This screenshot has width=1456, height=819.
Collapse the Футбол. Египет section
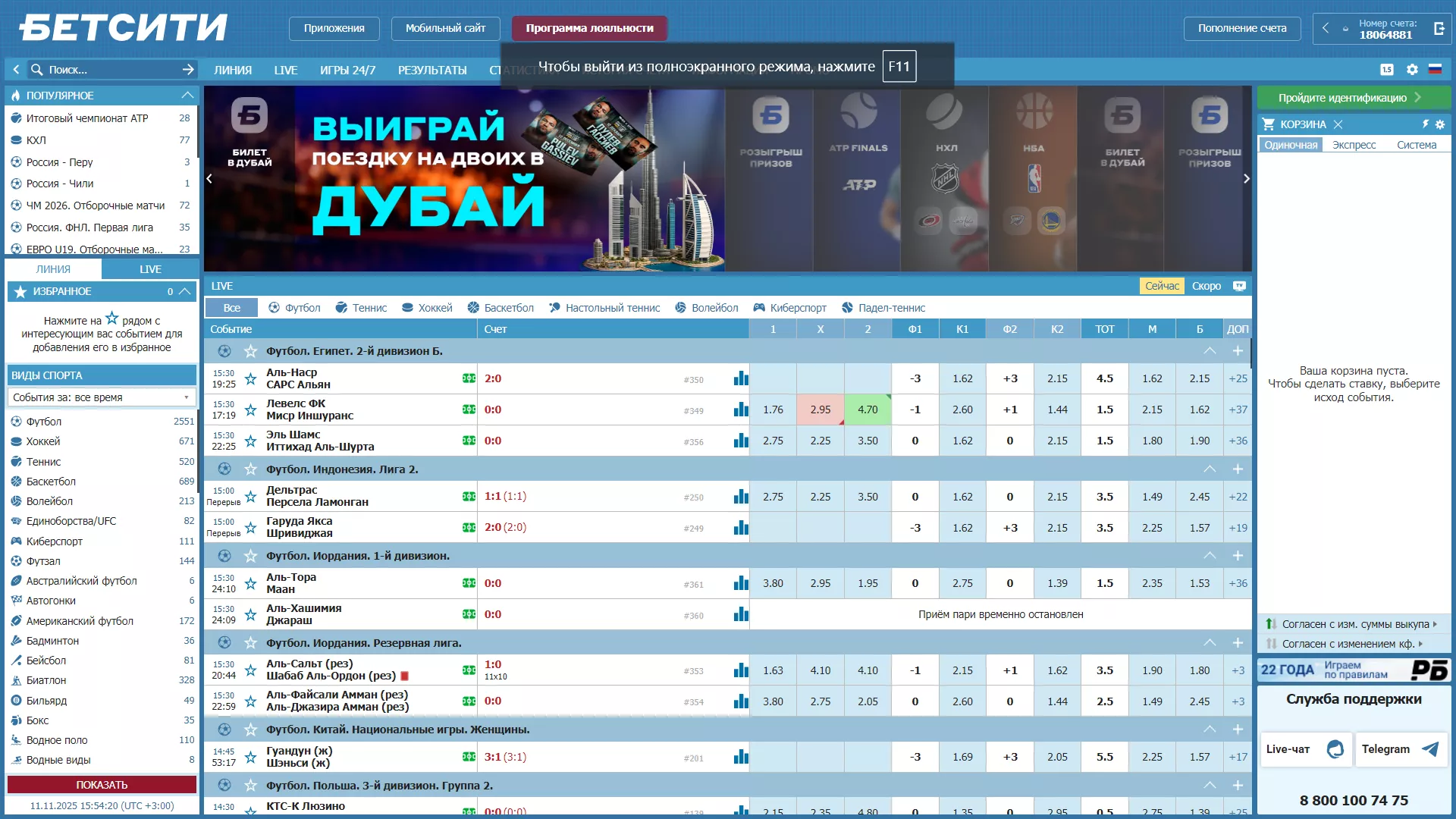coord(1210,350)
